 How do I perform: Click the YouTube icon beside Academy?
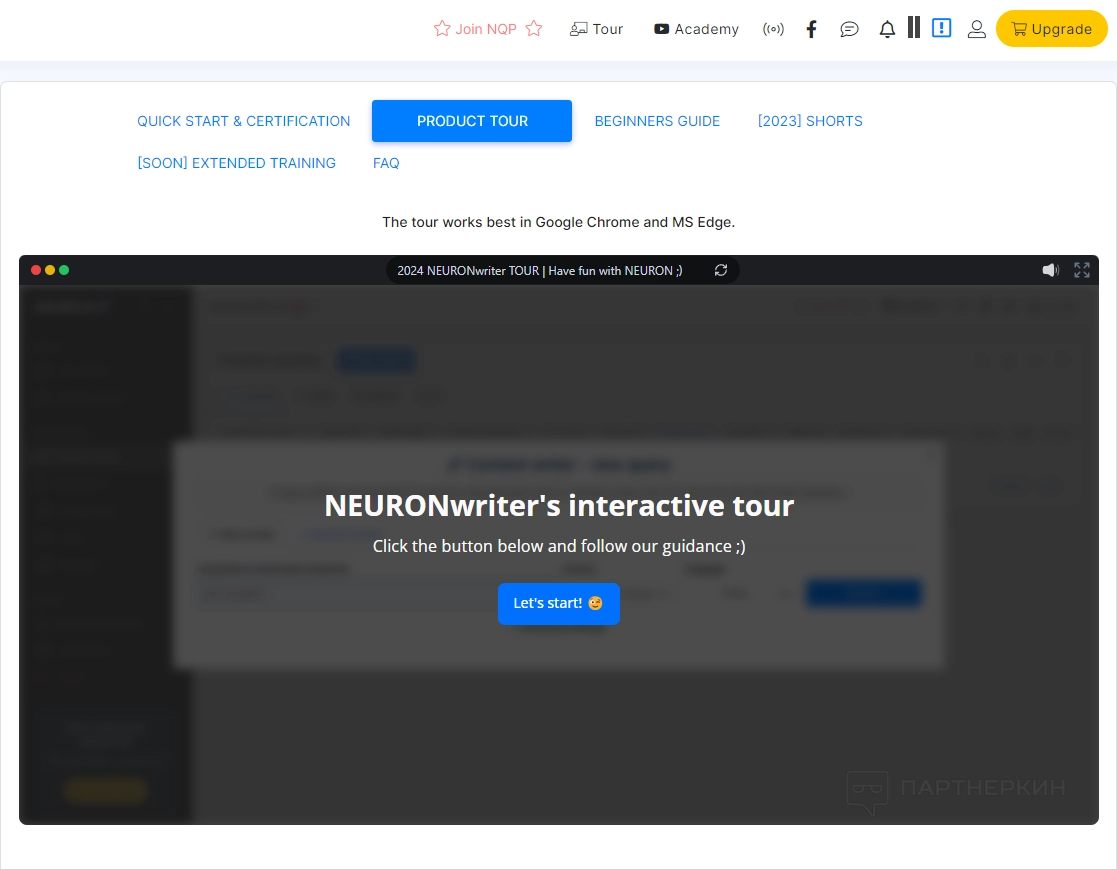tap(661, 29)
